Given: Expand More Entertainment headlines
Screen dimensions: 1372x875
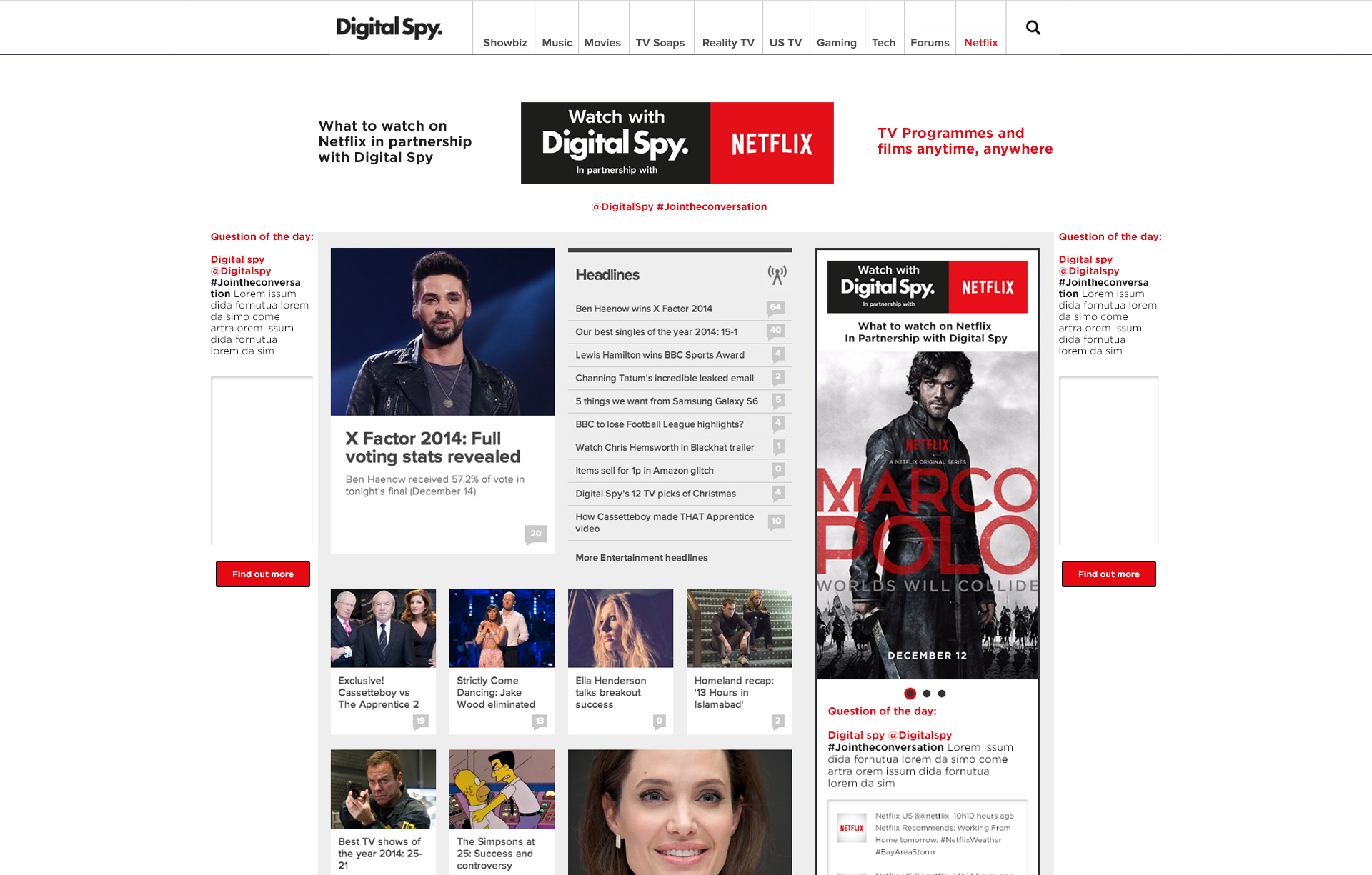Looking at the screenshot, I should pyautogui.click(x=641, y=558).
